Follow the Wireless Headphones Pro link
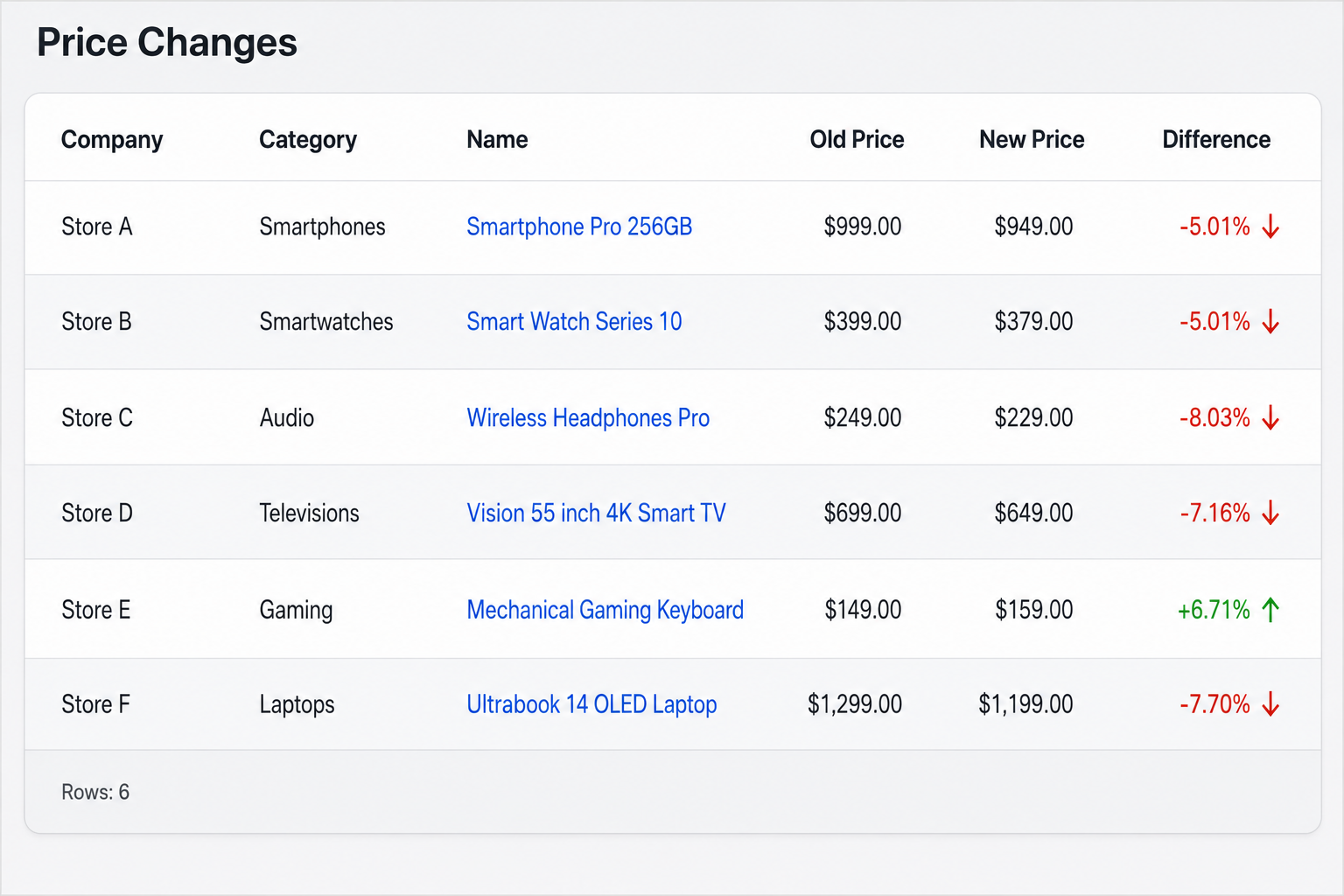The image size is (1344, 896). coord(588,417)
